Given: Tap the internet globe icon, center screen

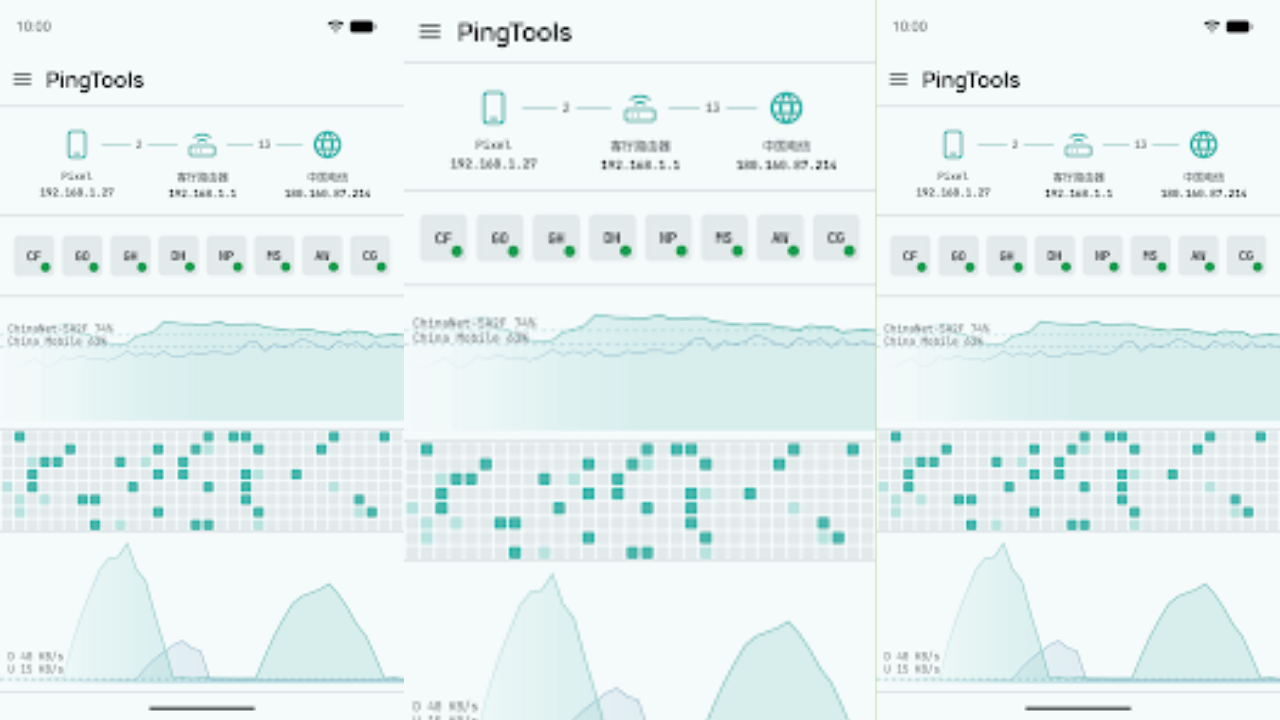Looking at the screenshot, I should (x=786, y=108).
